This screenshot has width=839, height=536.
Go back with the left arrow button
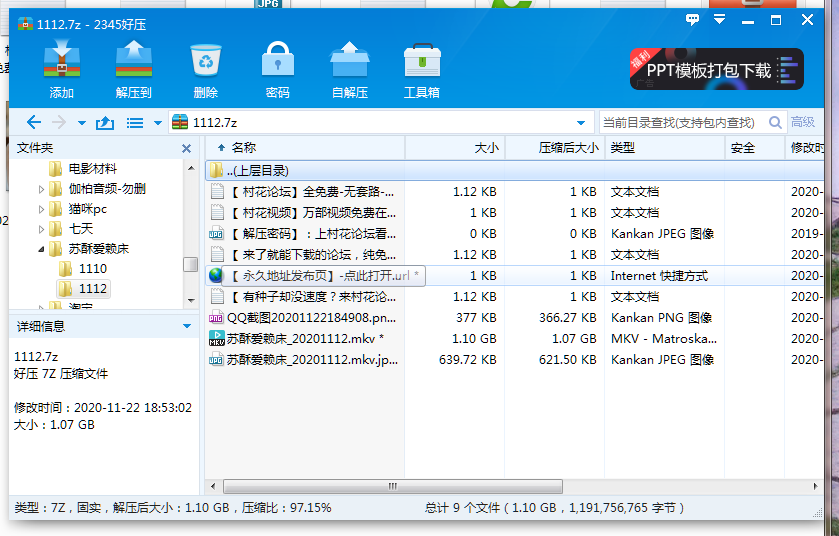pos(34,122)
